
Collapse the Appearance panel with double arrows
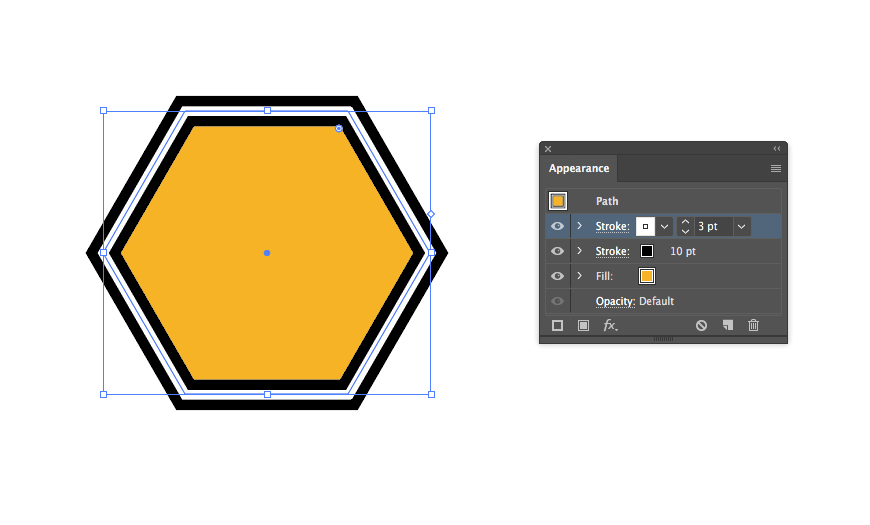pos(777,149)
